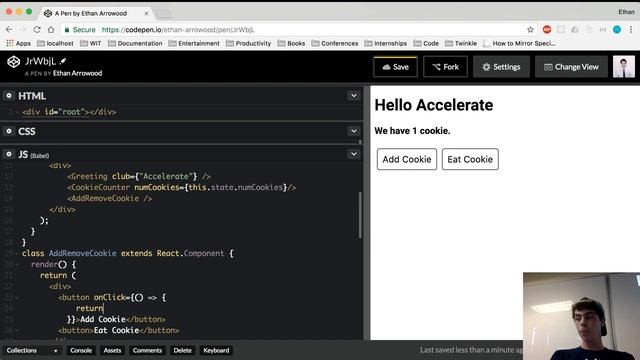Open How to Mirror Speci... bookmark
The width and height of the screenshot is (640, 360).
[519, 43]
